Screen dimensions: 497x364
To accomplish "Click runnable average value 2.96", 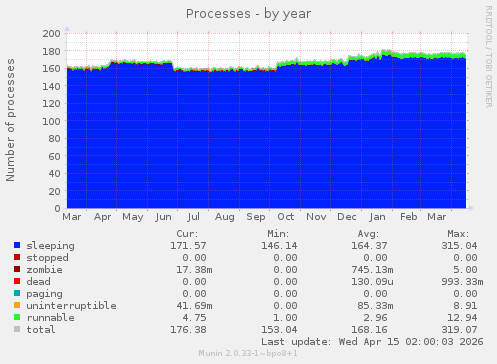I will (375, 318).
